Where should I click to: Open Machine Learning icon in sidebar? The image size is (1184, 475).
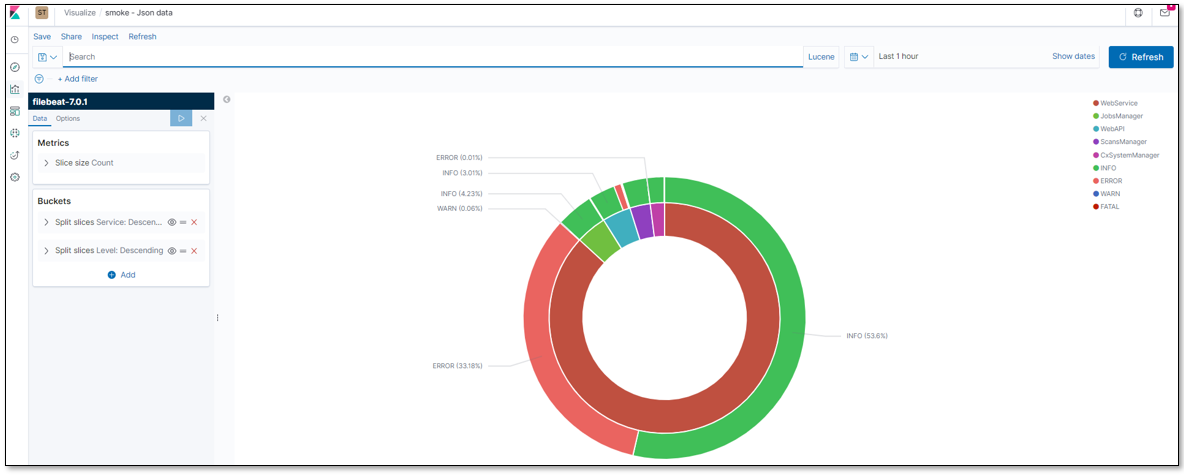(x=14, y=133)
